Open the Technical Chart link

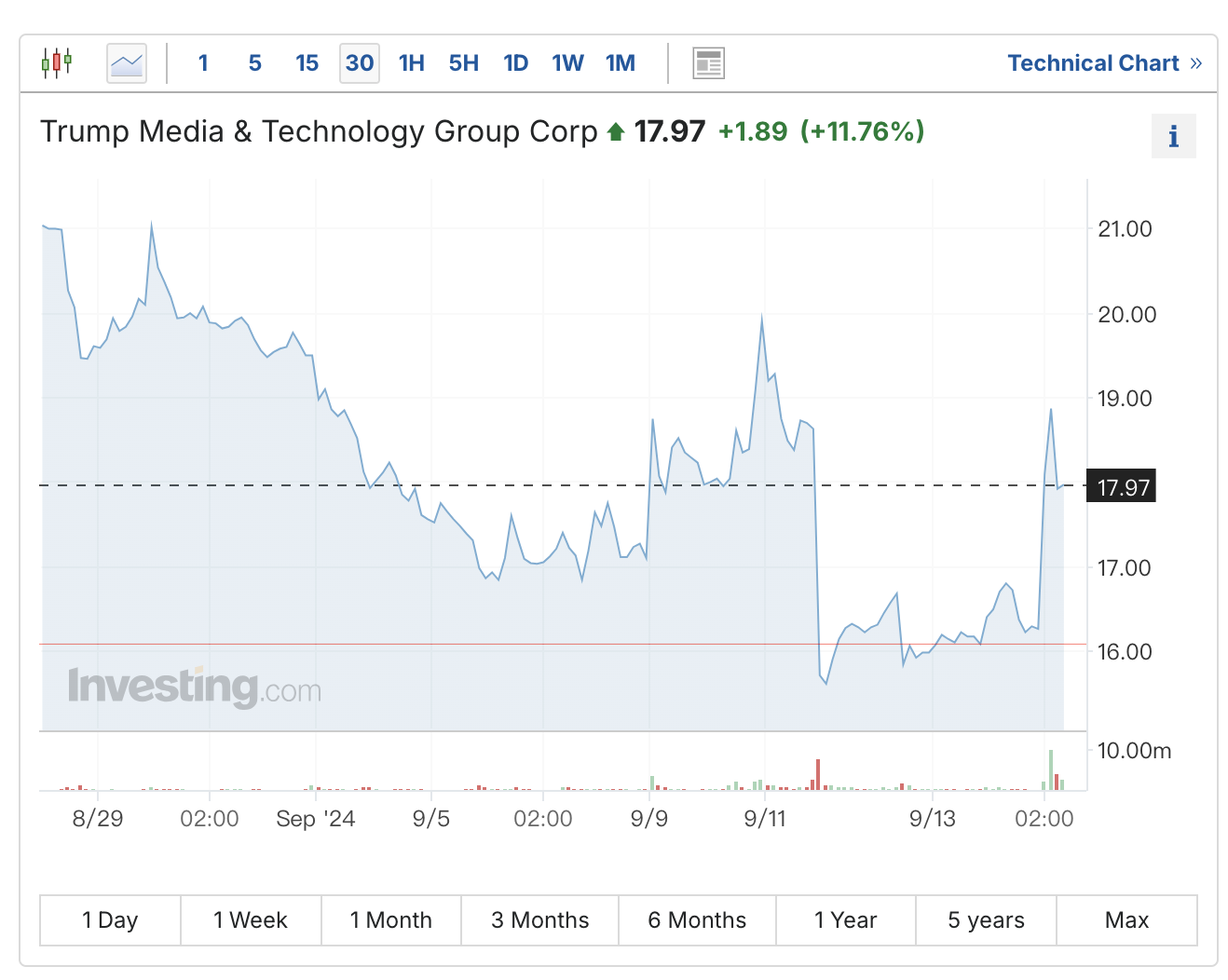pos(1105,63)
